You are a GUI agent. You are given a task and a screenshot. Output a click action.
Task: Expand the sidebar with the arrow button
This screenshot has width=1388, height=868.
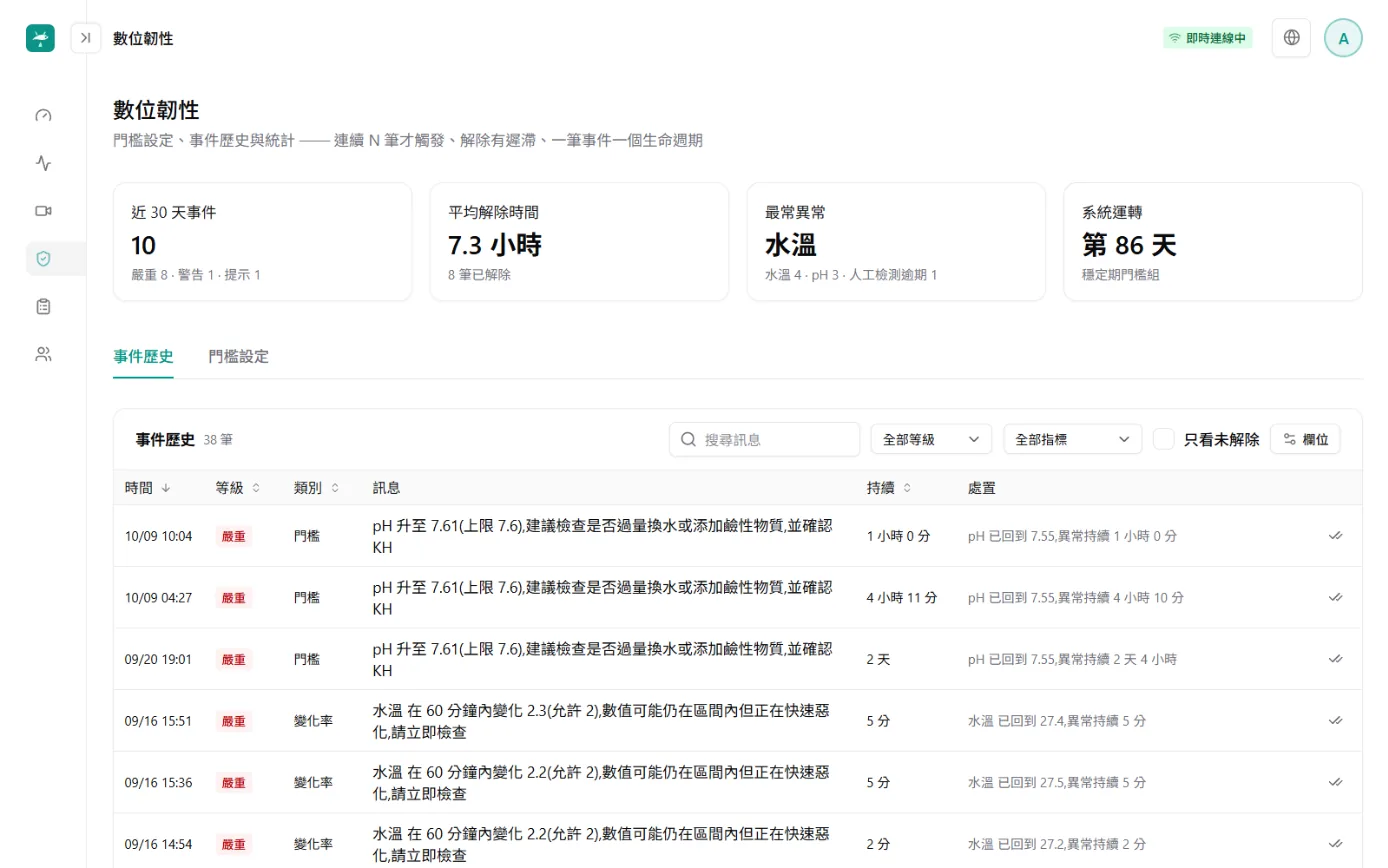86,38
